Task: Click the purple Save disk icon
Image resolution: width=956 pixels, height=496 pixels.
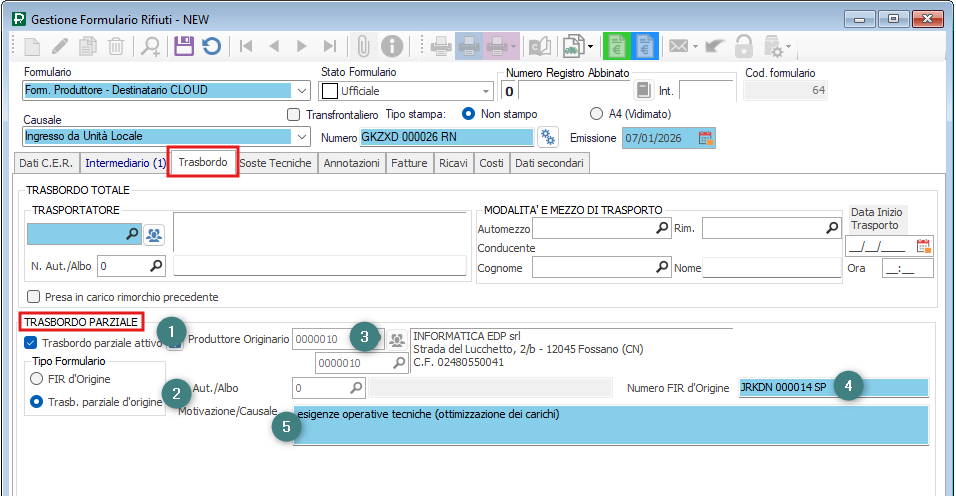Action: click(183, 46)
